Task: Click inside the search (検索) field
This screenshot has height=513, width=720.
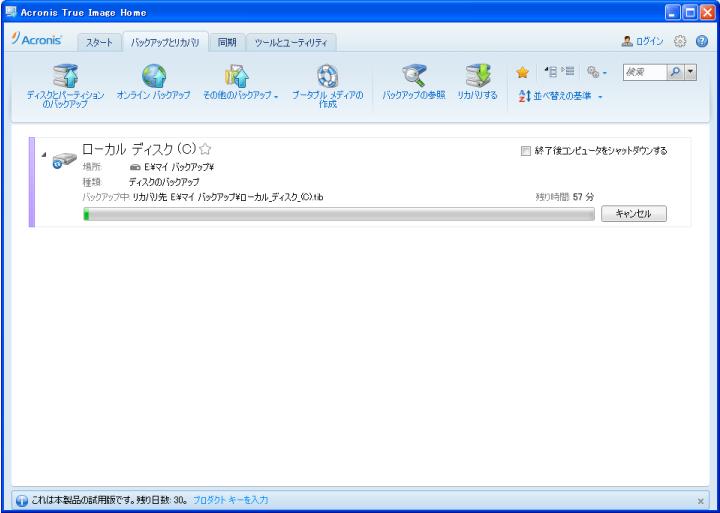Action: [x=645, y=72]
